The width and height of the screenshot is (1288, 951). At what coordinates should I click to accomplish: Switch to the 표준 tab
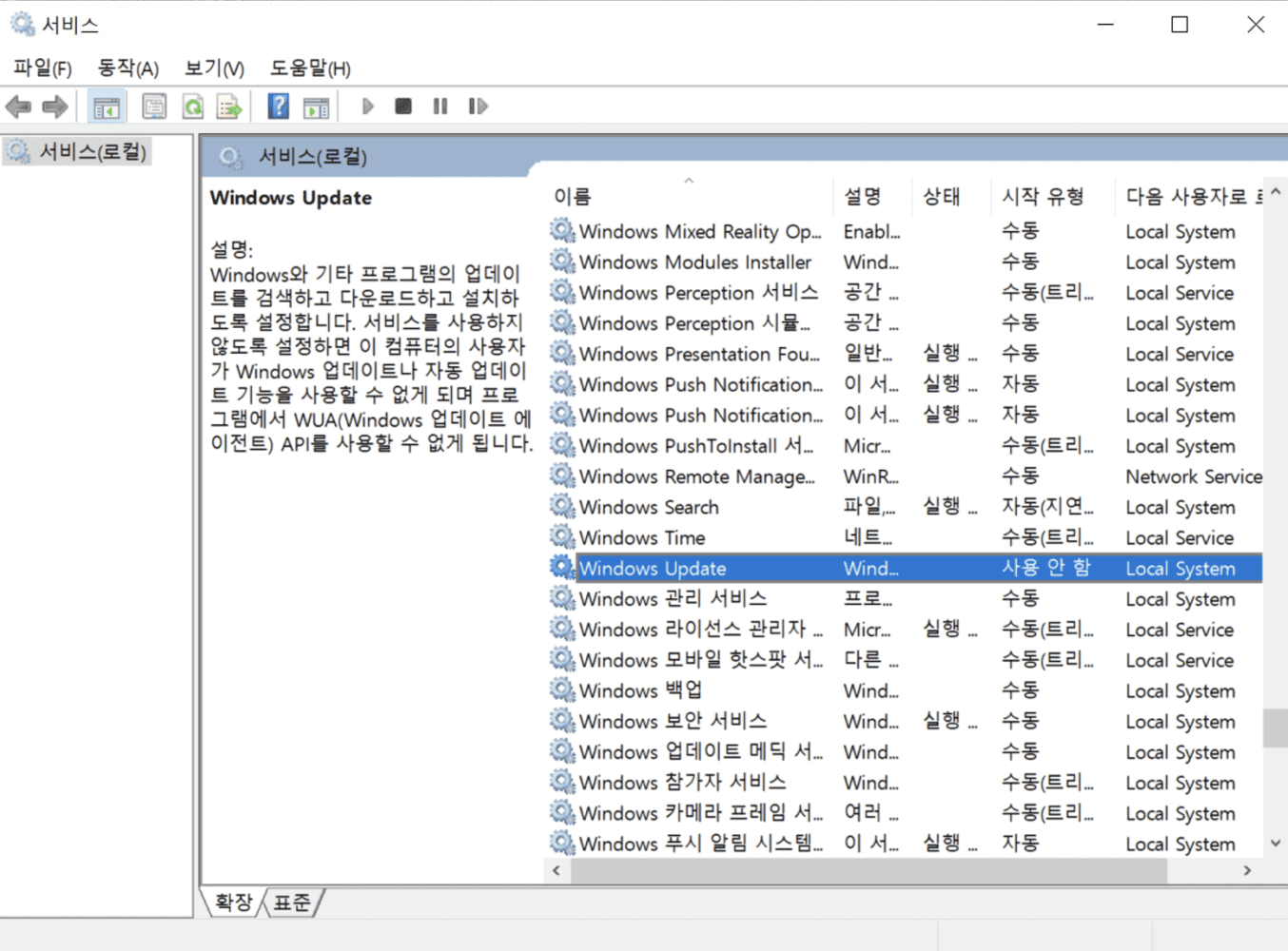(292, 902)
